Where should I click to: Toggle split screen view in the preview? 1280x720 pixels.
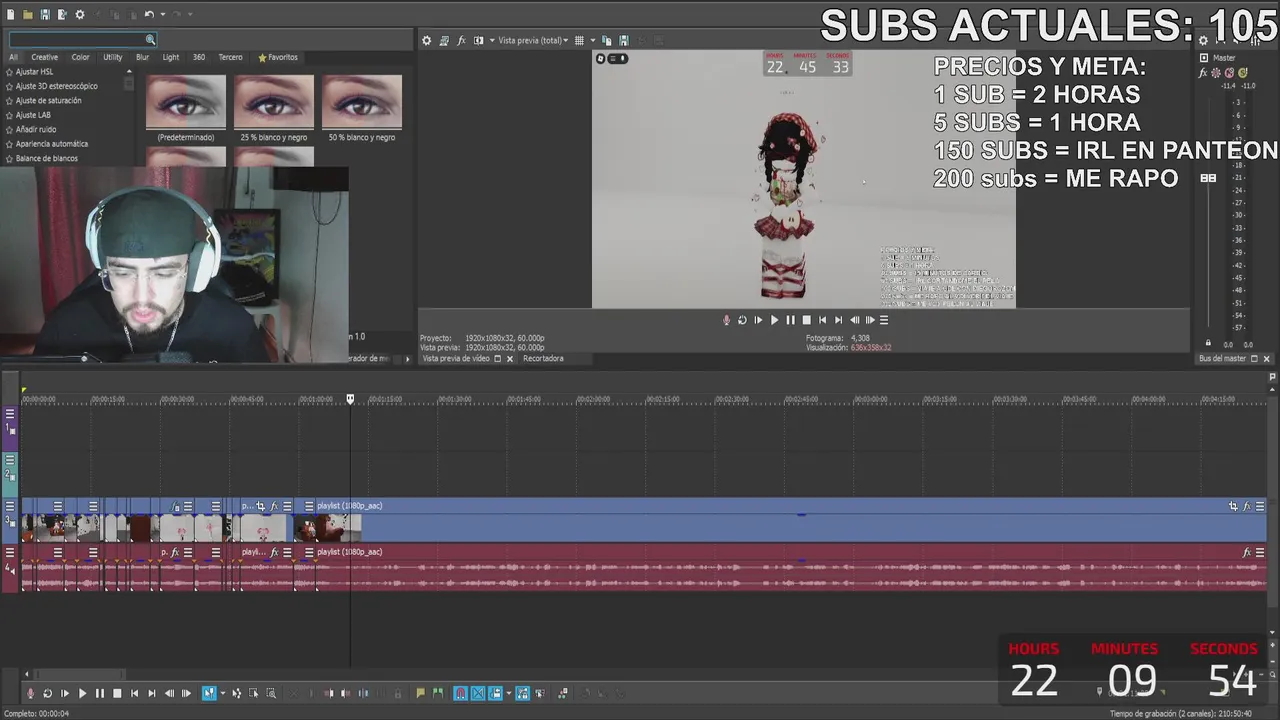pos(478,40)
